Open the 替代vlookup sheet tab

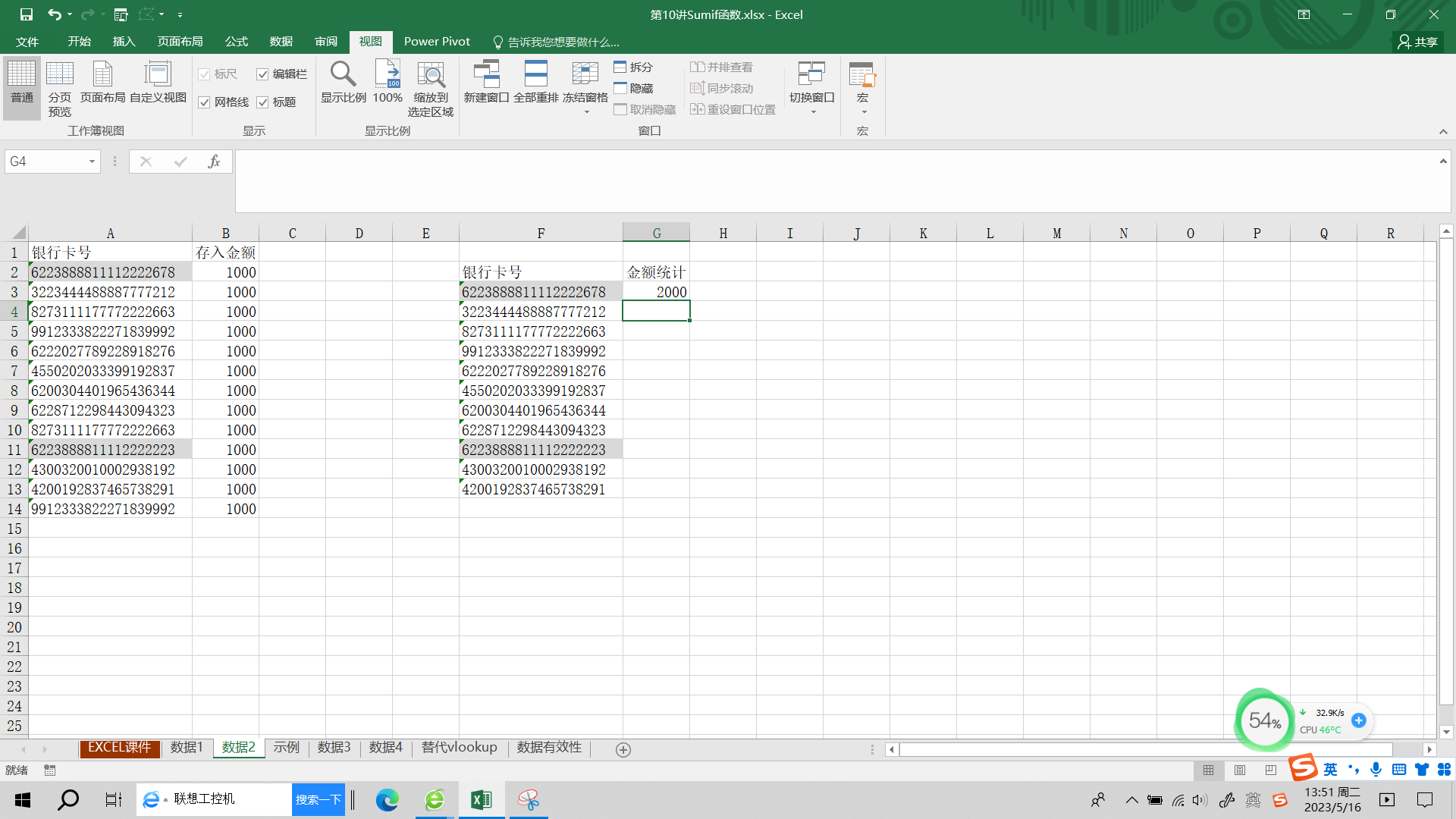pos(460,748)
